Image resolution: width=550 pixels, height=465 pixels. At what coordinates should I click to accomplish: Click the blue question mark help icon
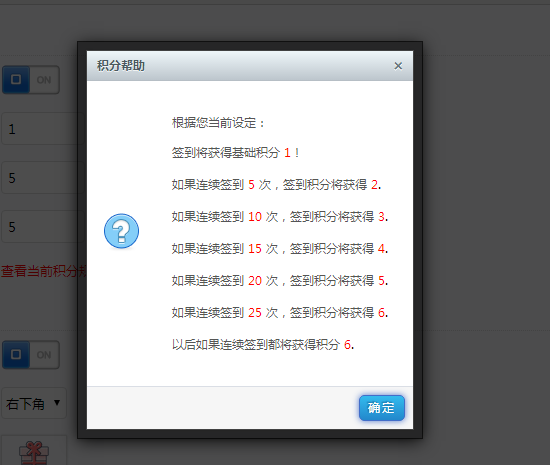[x=121, y=231]
